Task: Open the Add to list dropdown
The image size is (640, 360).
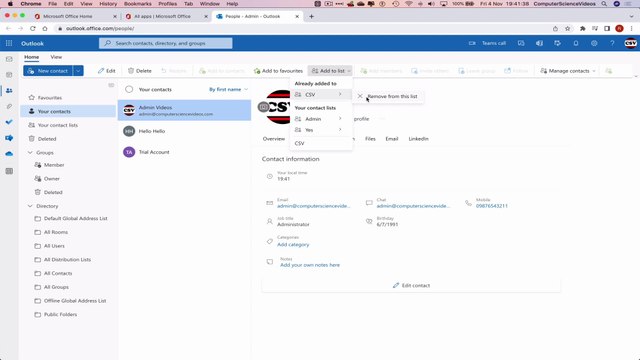Action: pos(330,71)
